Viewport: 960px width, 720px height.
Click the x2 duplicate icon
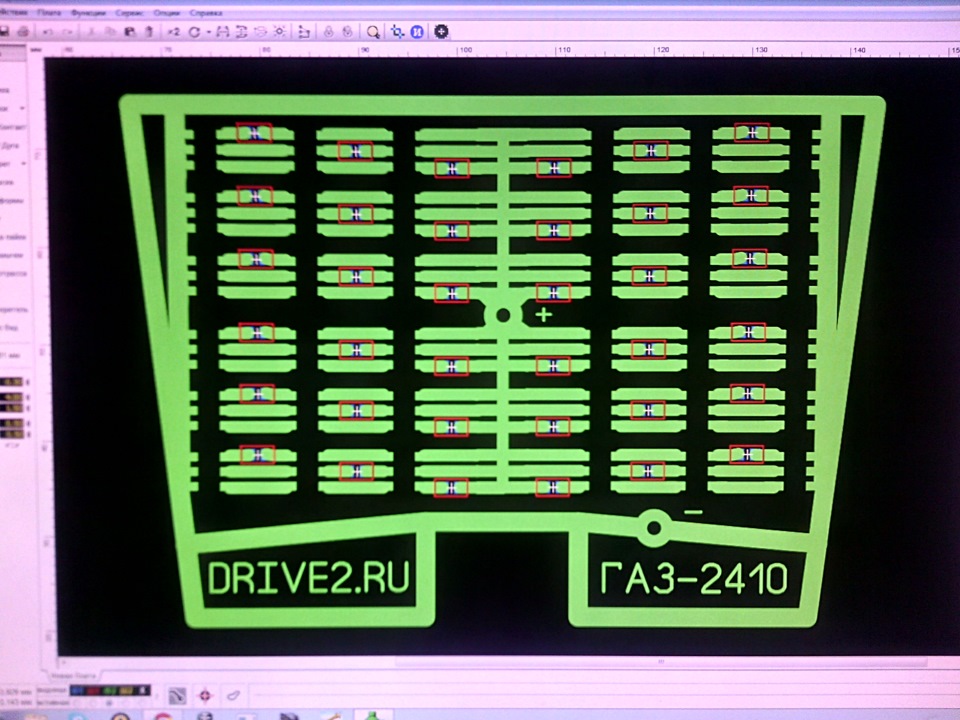click(174, 32)
